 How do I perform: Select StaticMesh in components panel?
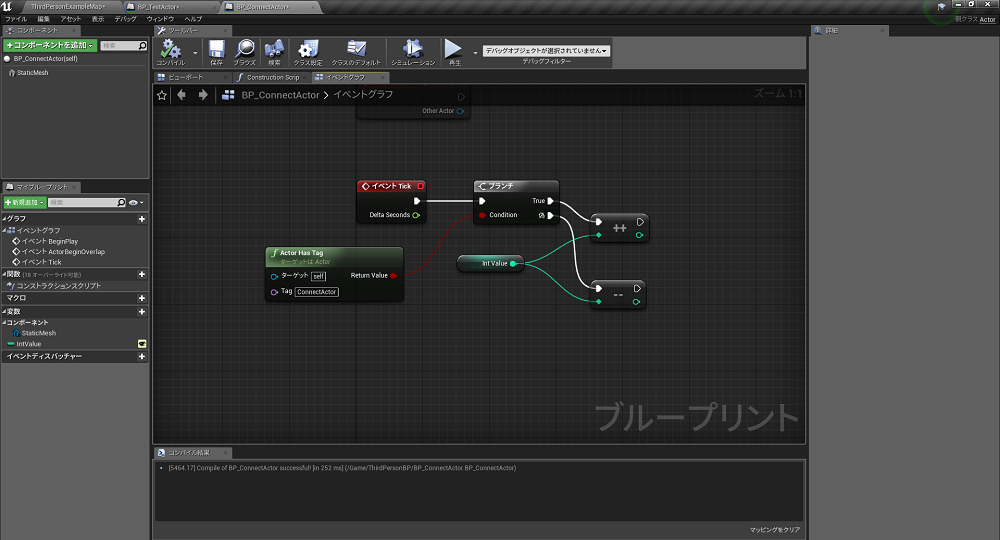(x=33, y=73)
